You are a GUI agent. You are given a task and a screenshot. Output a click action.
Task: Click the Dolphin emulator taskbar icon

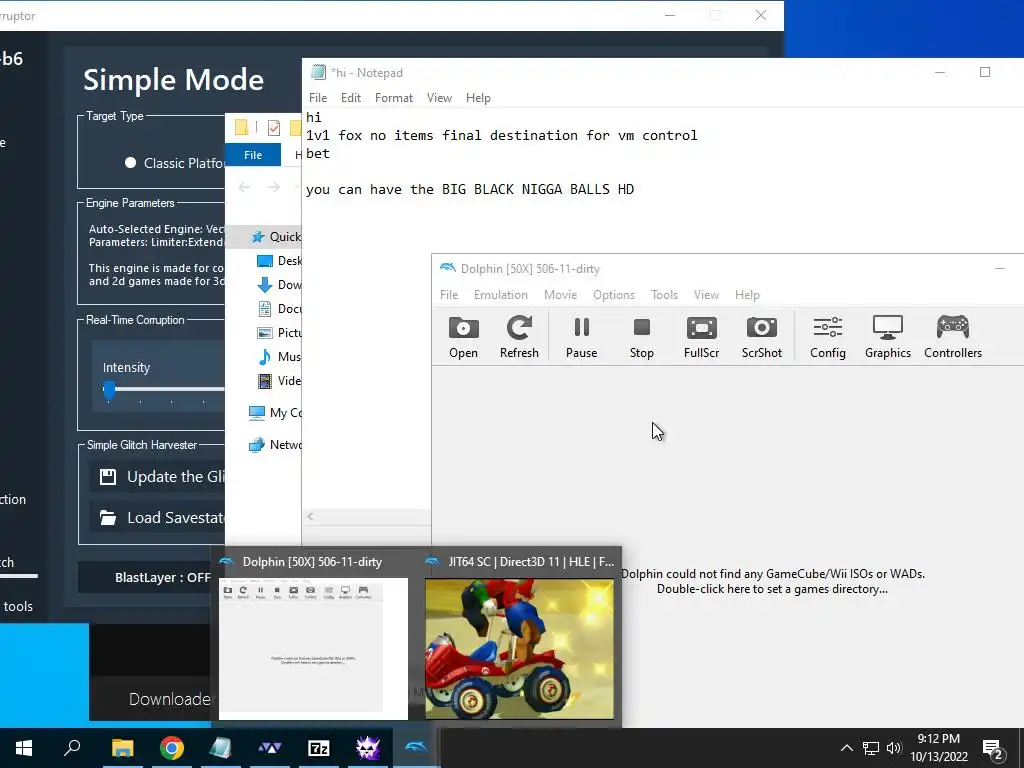pos(416,748)
